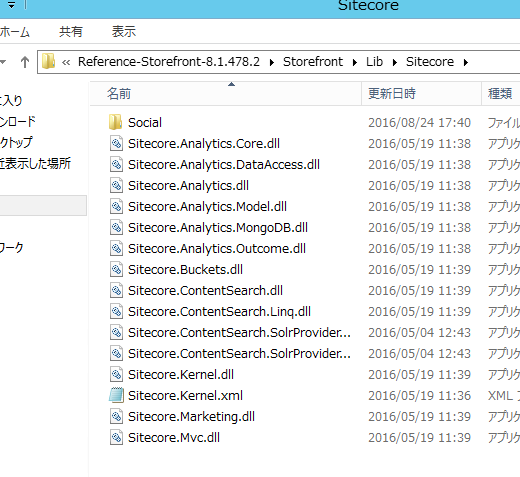Click the Sitecore.ContentSearch.dll file icon

(x=116, y=291)
